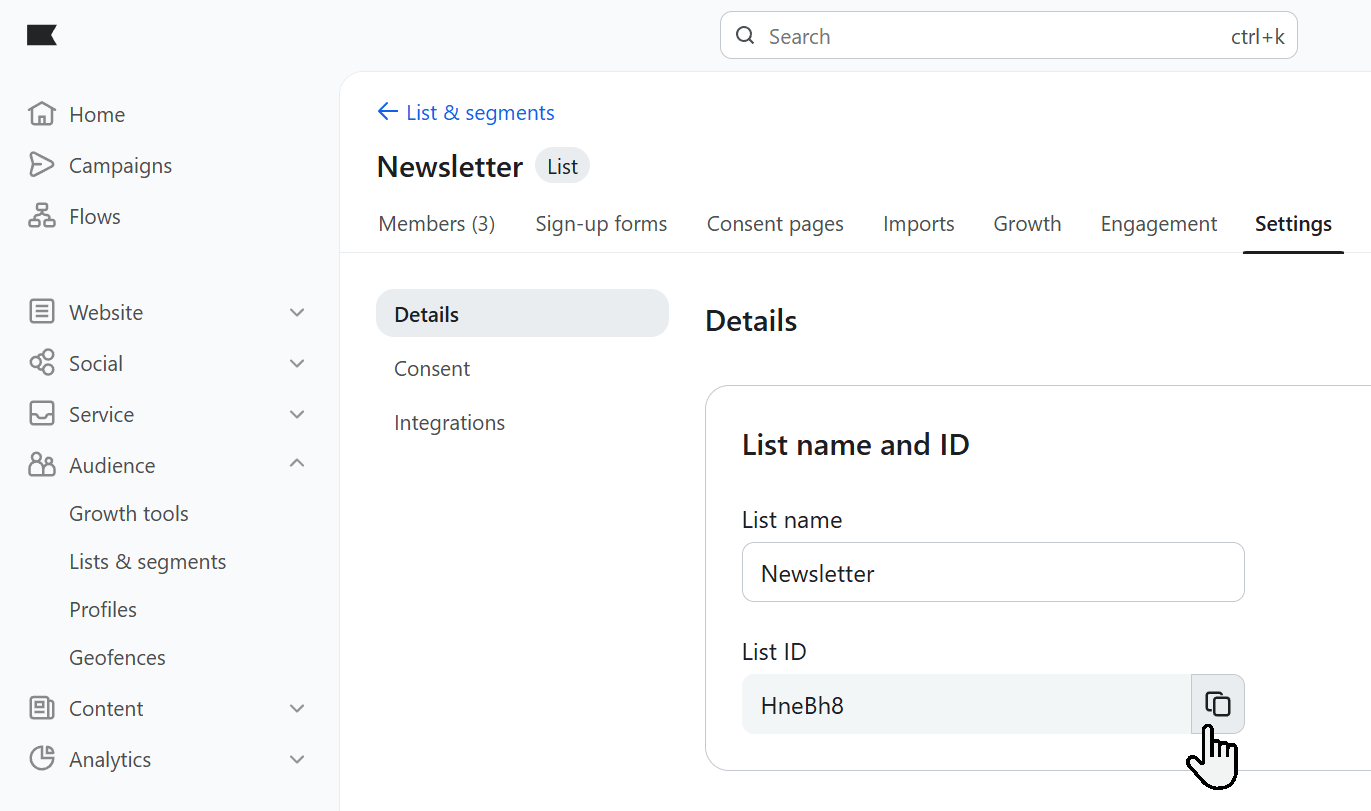Image resolution: width=1371 pixels, height=811 pixels.
Task: Click the magnifier icon in search bar
Action: (x=745, y=36)
